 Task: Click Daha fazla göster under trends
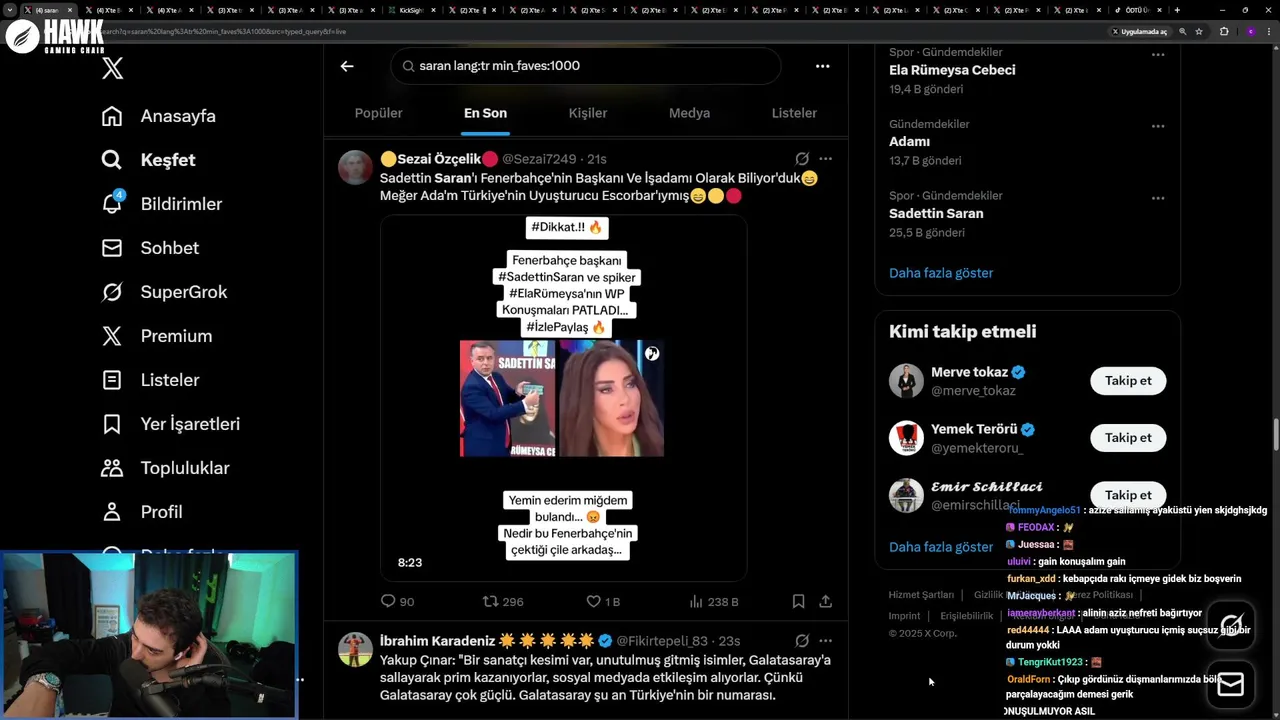pyautogui.click(x=941, y=272)
